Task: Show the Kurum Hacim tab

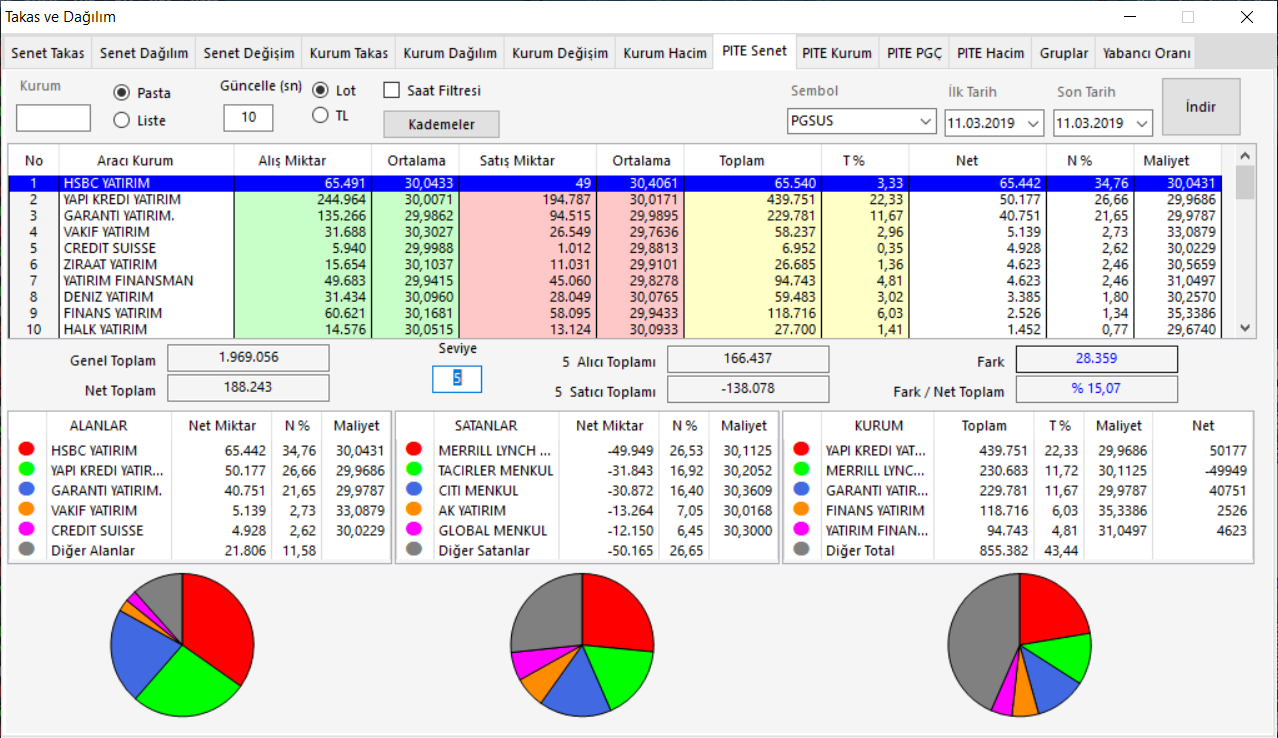Action: pos(665,53)
